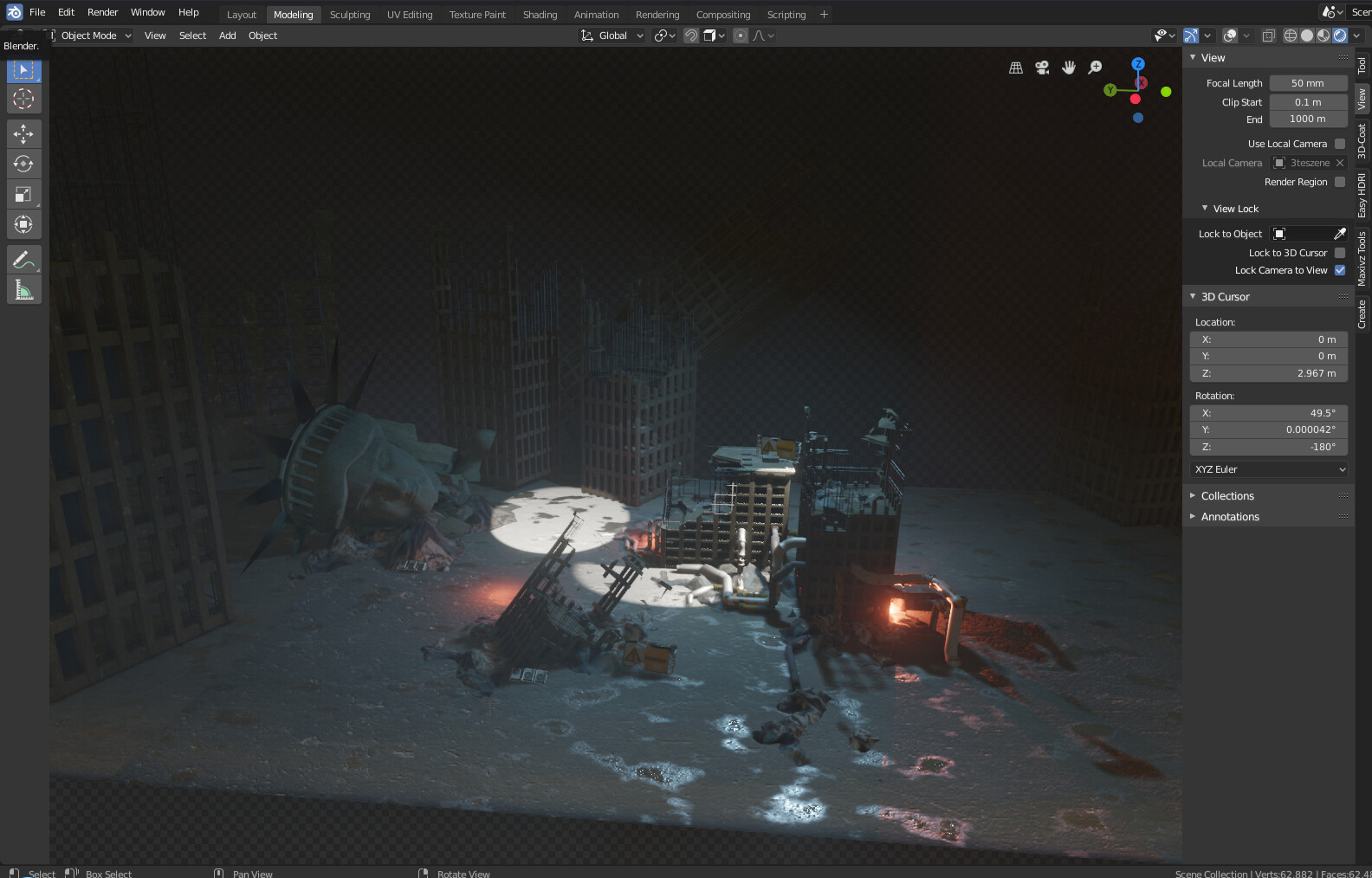Click the eyedropper in Lock to Object
1372x878 pixels.
pos(1340,234)
